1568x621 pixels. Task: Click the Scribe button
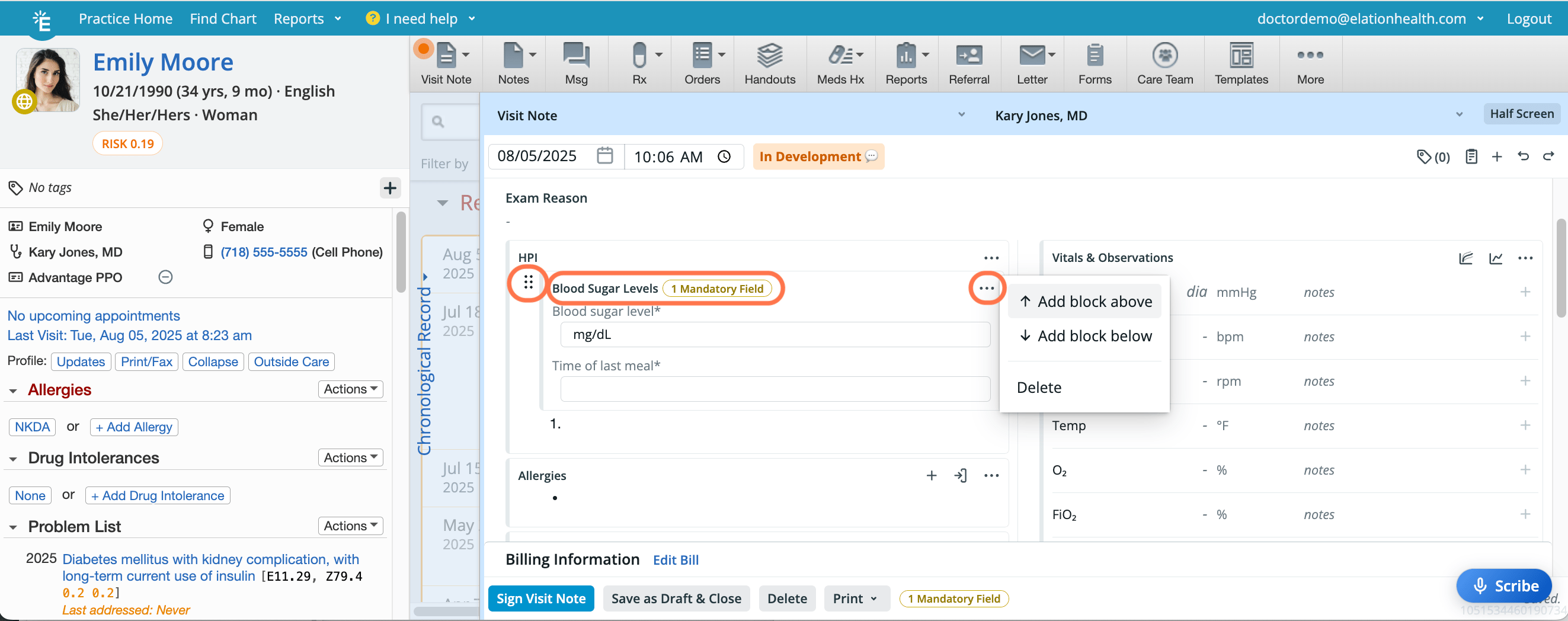pyautogui.click(x=1503, y=585)
